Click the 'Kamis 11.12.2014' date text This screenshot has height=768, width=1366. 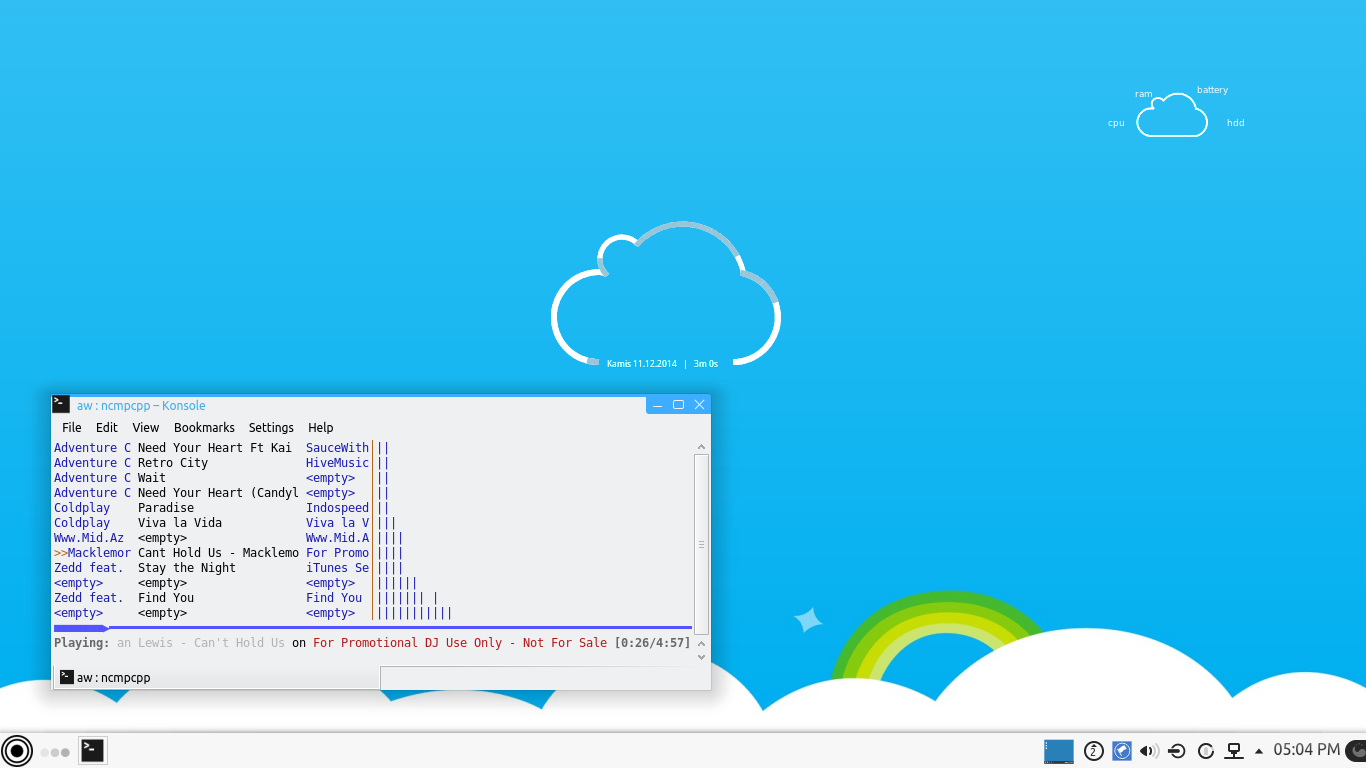tap(641, 364)
